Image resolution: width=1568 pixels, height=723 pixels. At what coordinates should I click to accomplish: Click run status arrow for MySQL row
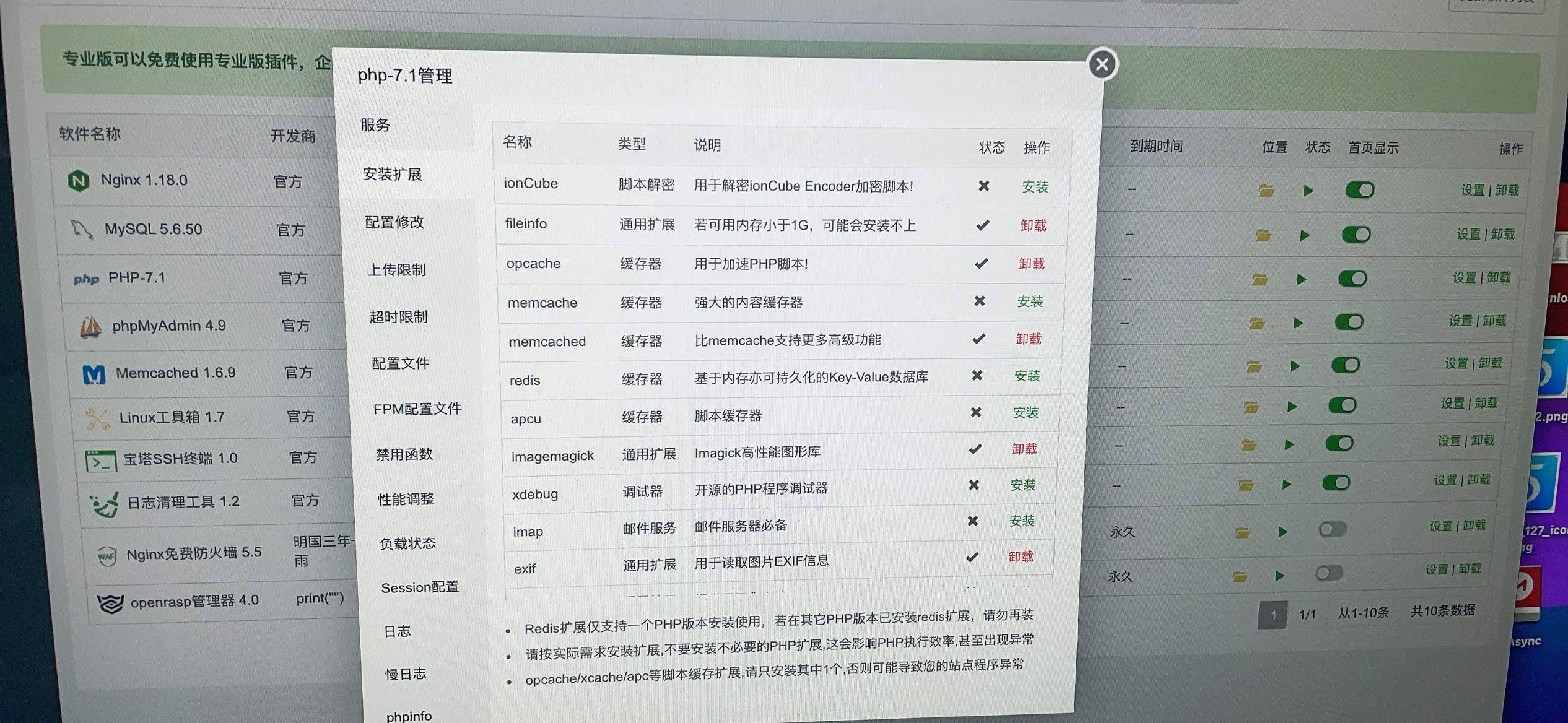[x=1305, y=235]
